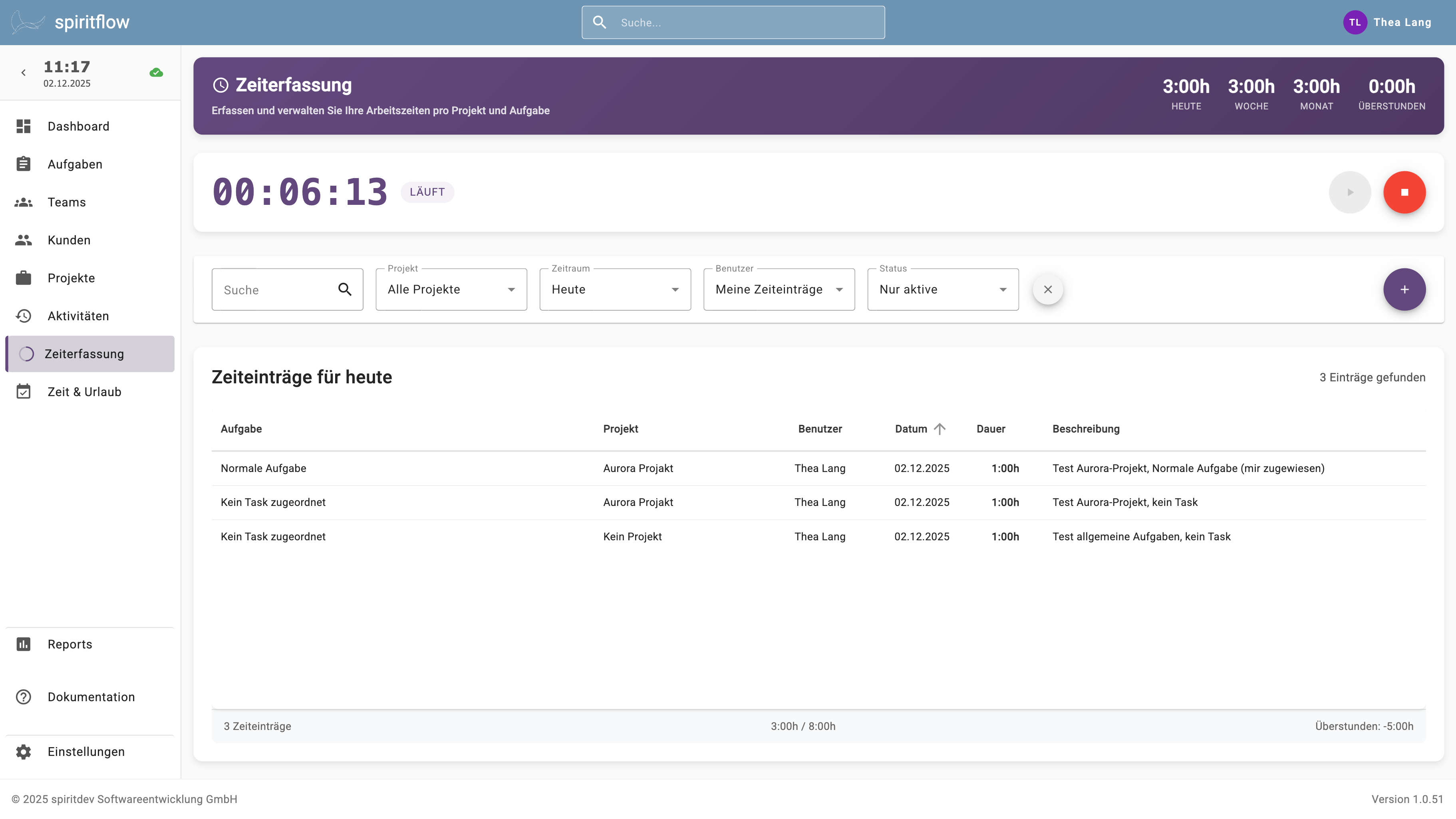Click the clock icon beside Zeiterfassung heading
Viewport: 1456px width, 819px height.
pyautogui.click(x=220, y=85)
